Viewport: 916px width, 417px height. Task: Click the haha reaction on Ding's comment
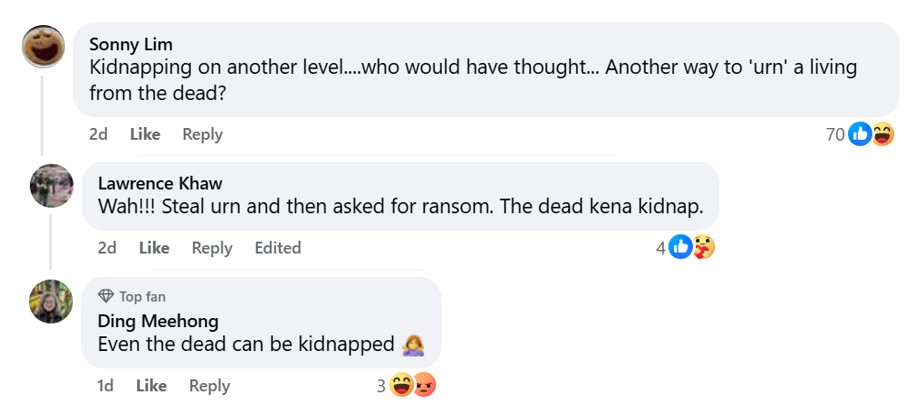[x=402, y=385]
